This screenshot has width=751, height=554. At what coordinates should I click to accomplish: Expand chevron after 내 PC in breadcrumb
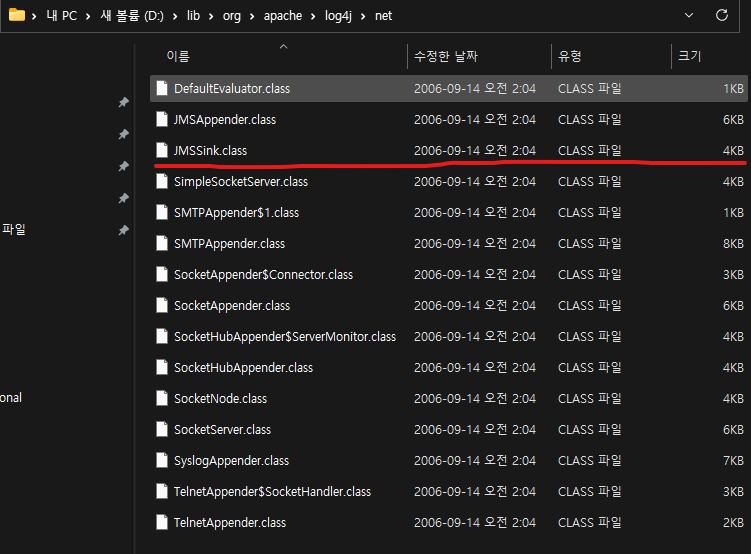coord(88,16)
